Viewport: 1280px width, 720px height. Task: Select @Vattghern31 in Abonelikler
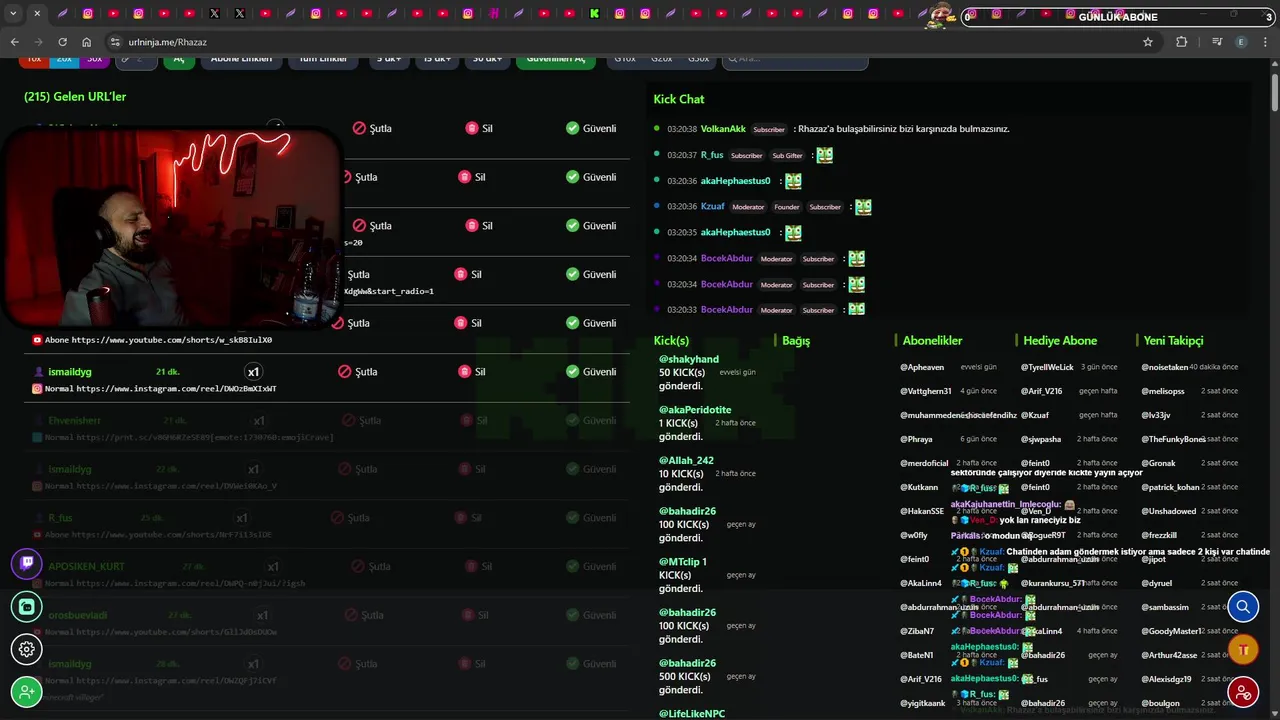pyautogui.click(x=926, y=391)
